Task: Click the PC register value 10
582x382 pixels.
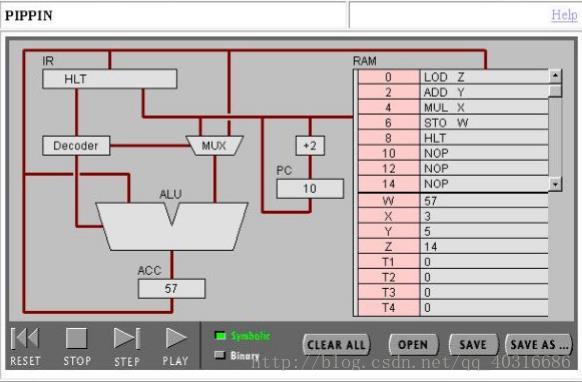Action: click(310, 189)
